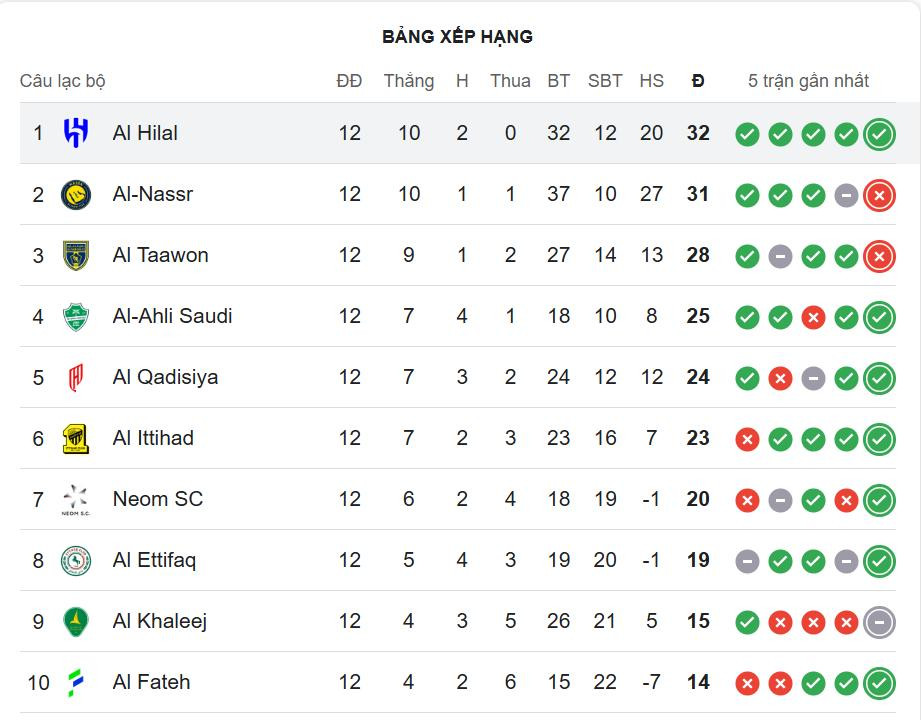Click the Thắng column header

408,81
